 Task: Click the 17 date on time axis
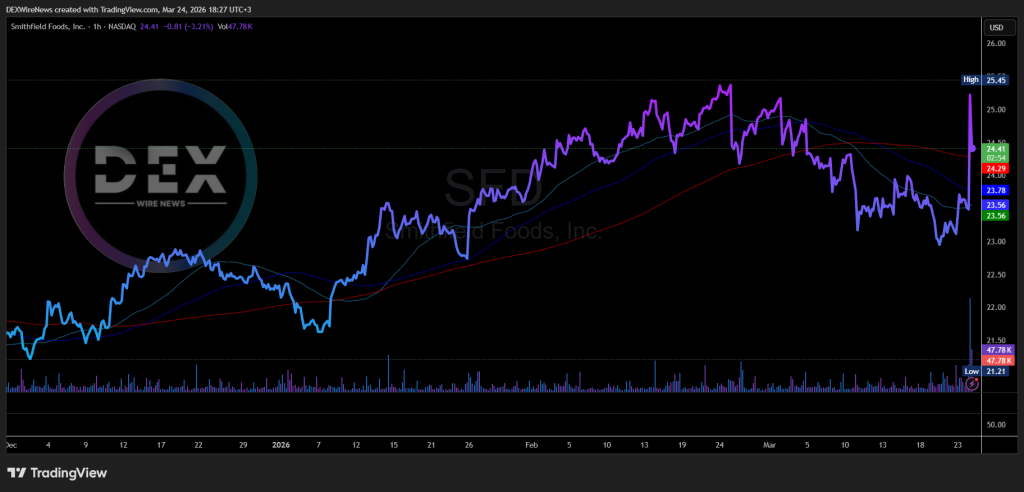tap(161, 445)
